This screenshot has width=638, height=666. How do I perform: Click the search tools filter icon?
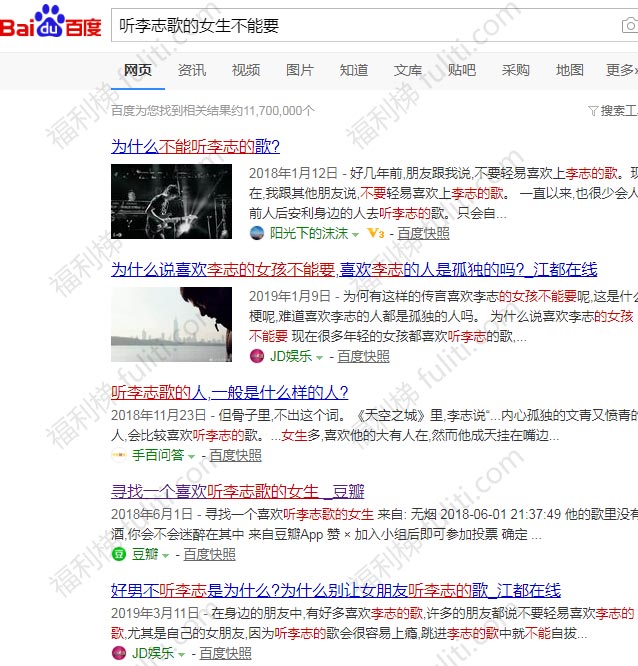(x=593, y=110)
